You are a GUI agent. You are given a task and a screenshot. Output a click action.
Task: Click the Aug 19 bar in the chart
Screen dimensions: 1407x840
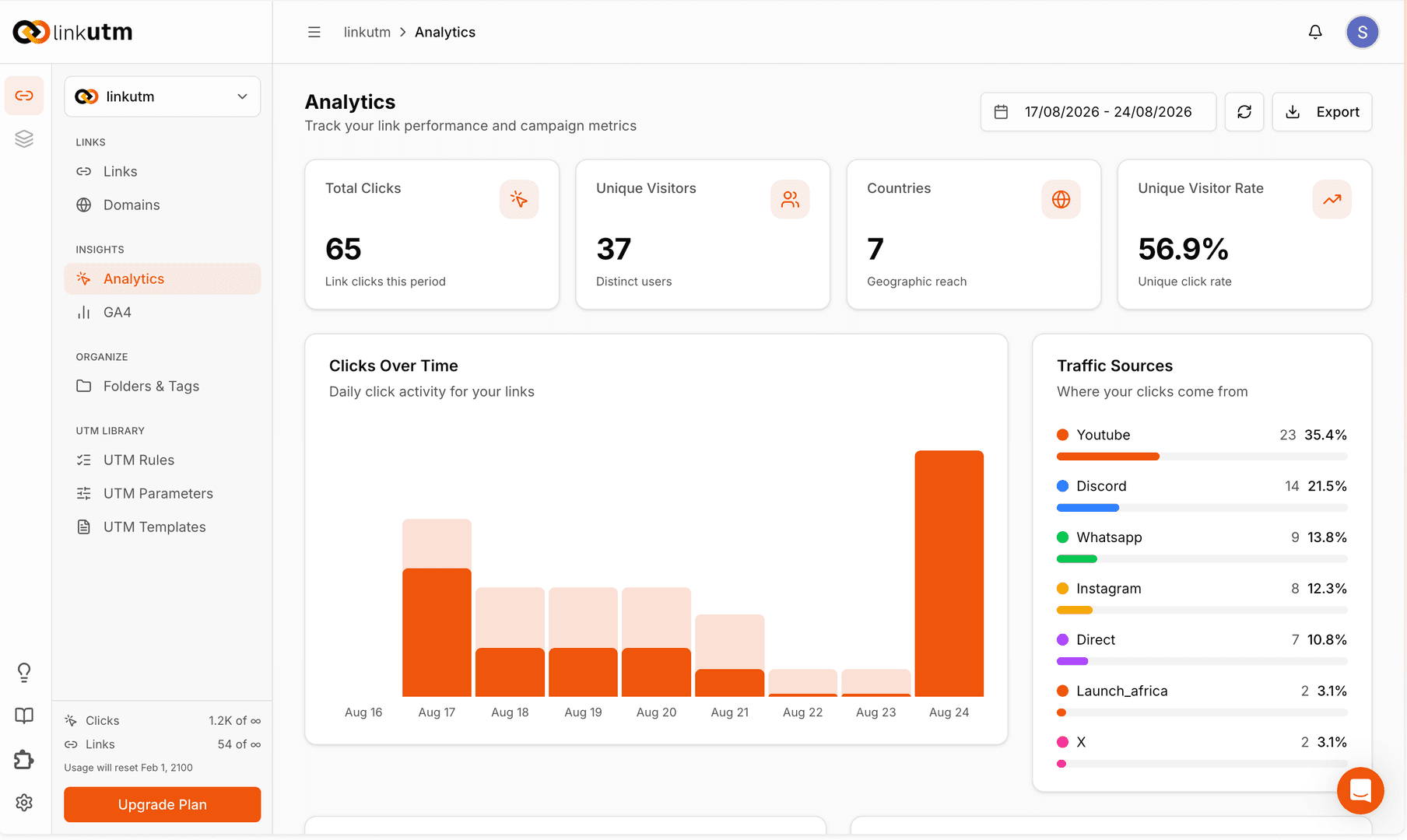point(583,642)
